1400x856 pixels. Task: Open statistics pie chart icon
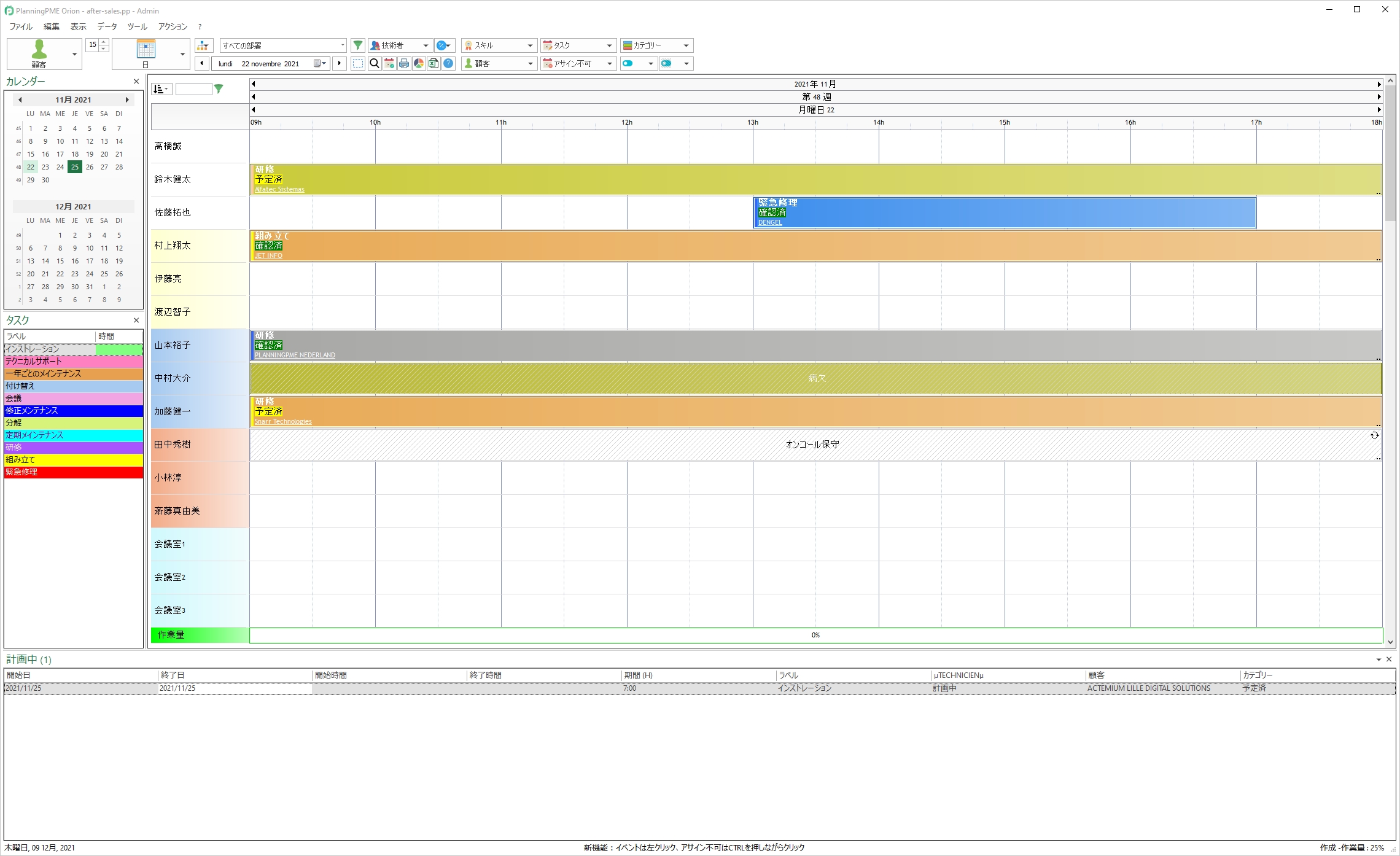[419, 63]
